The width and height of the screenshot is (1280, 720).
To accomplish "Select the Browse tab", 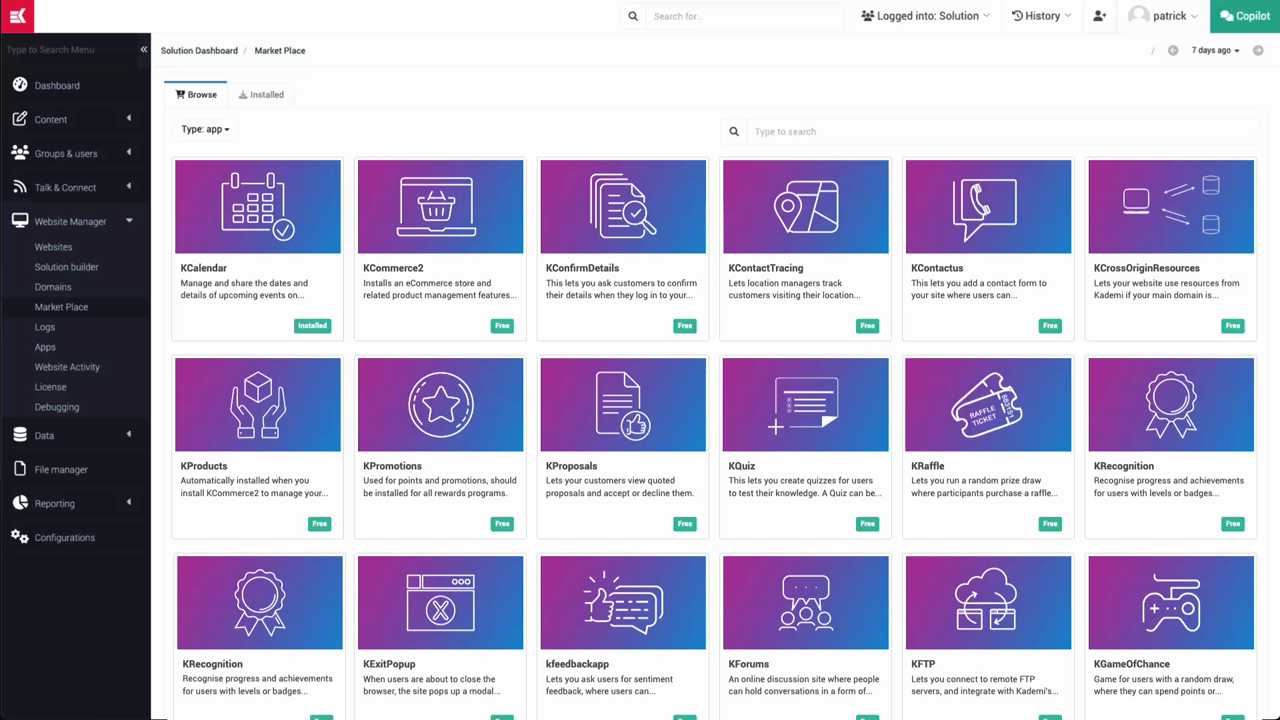I will (196, 95).
